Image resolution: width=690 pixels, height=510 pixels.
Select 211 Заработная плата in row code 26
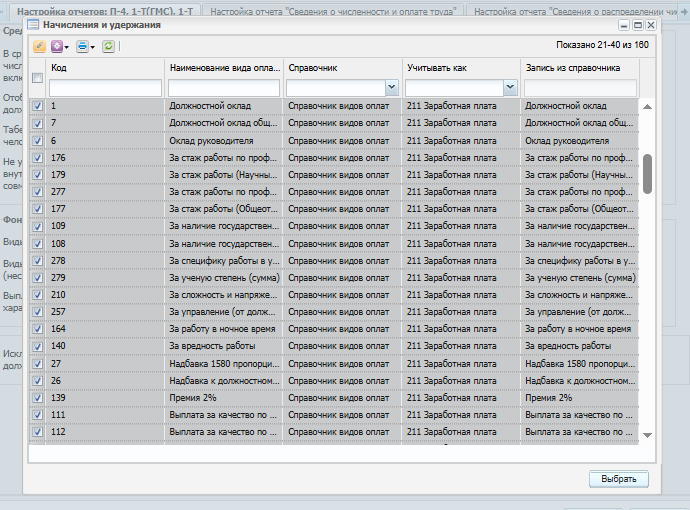pos(461,381)
